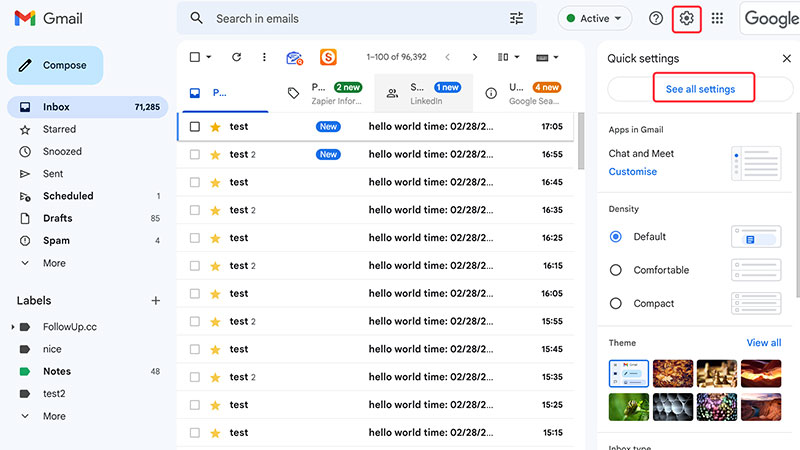Switch to the Promotions tab with Zapier
Viewport: 800px width, 450px height.
pos(327,93)
